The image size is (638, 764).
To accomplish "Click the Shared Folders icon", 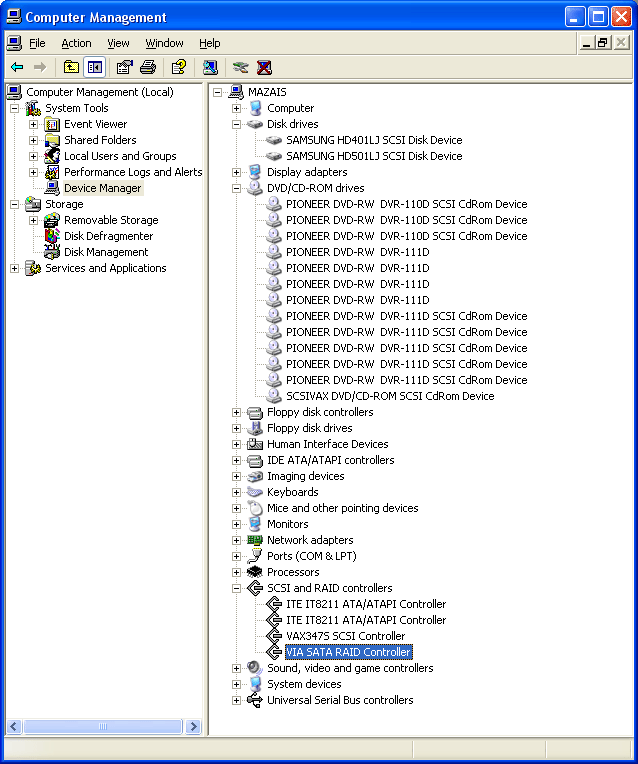I will 52,140.
